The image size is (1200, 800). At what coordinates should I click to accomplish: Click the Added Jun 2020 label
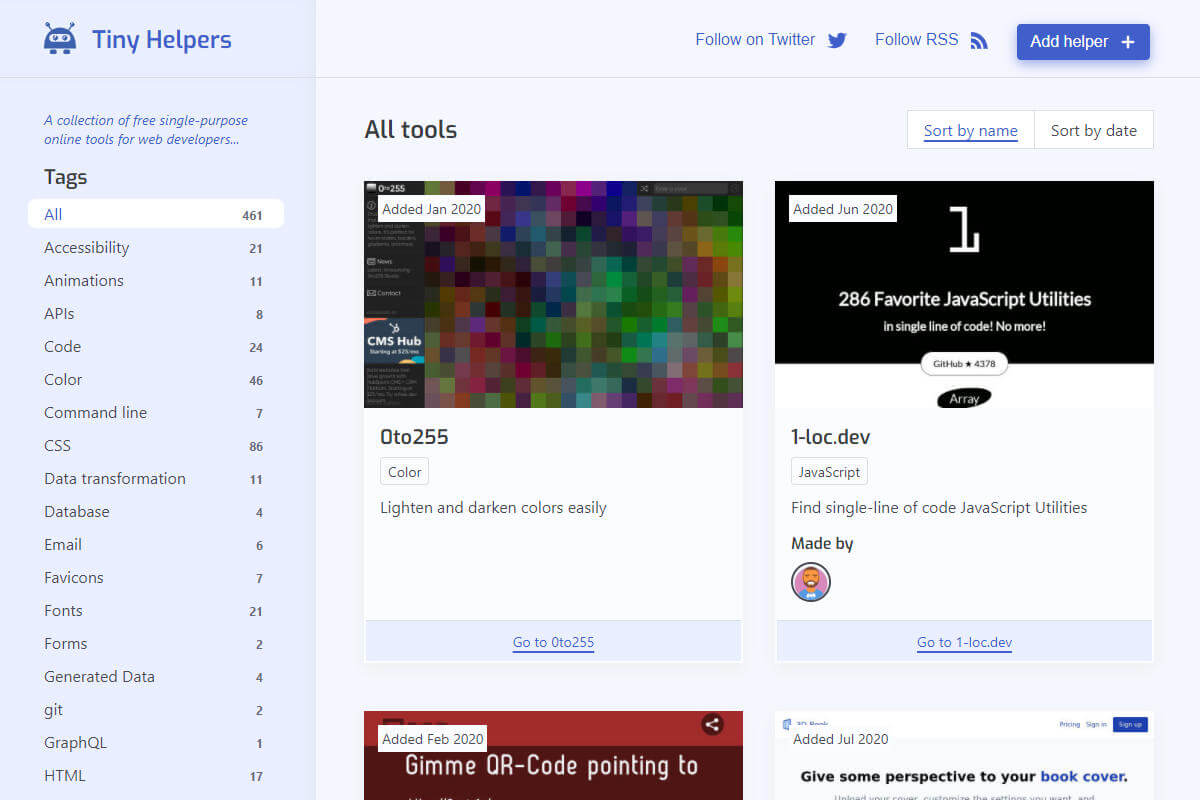(x=843, y=209)
